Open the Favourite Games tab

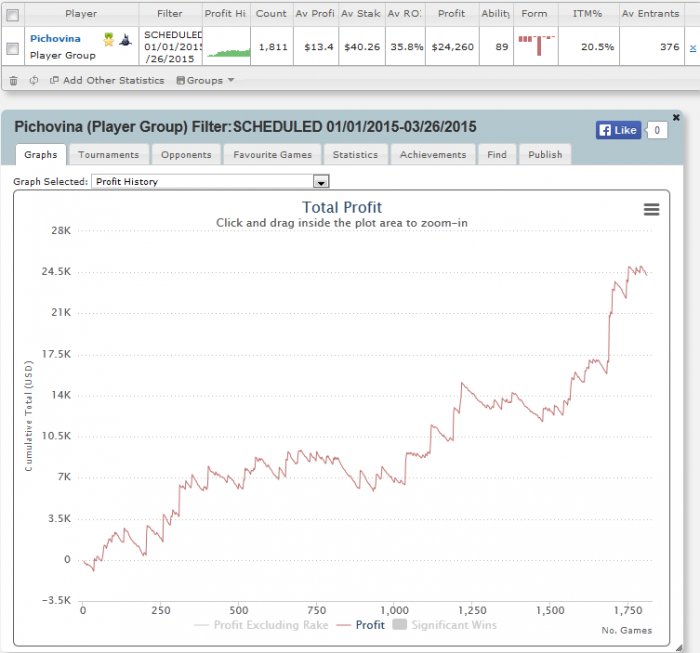272,154
